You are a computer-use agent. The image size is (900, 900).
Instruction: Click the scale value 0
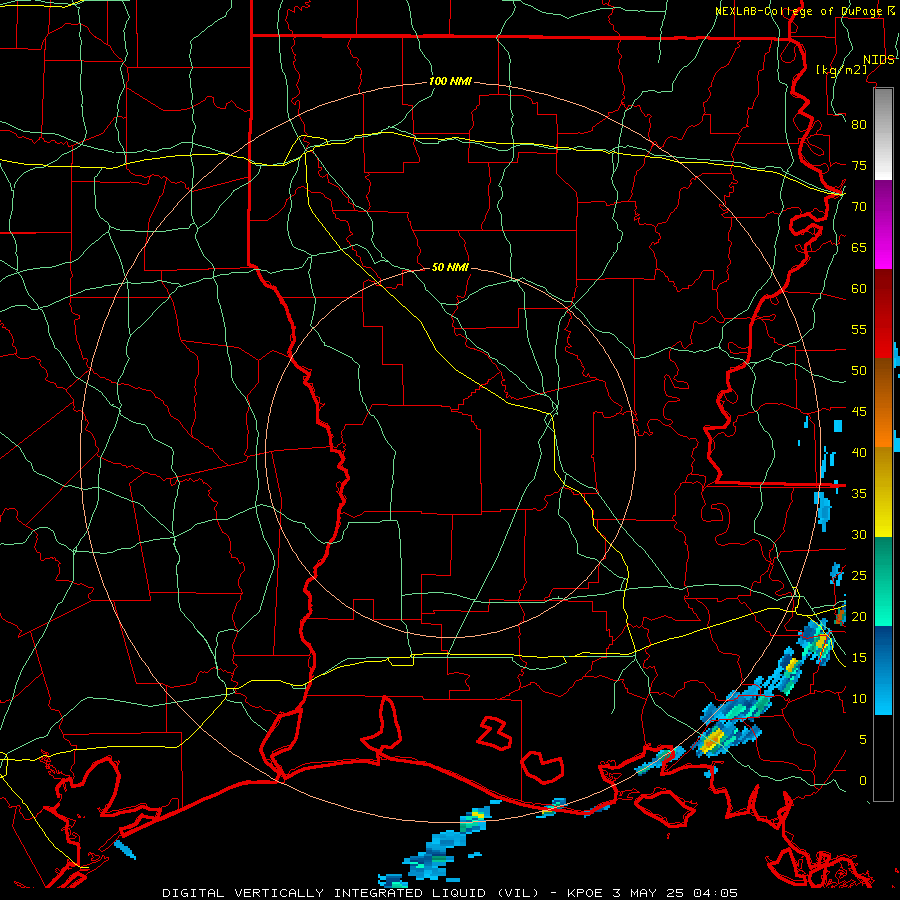point(863,781)
